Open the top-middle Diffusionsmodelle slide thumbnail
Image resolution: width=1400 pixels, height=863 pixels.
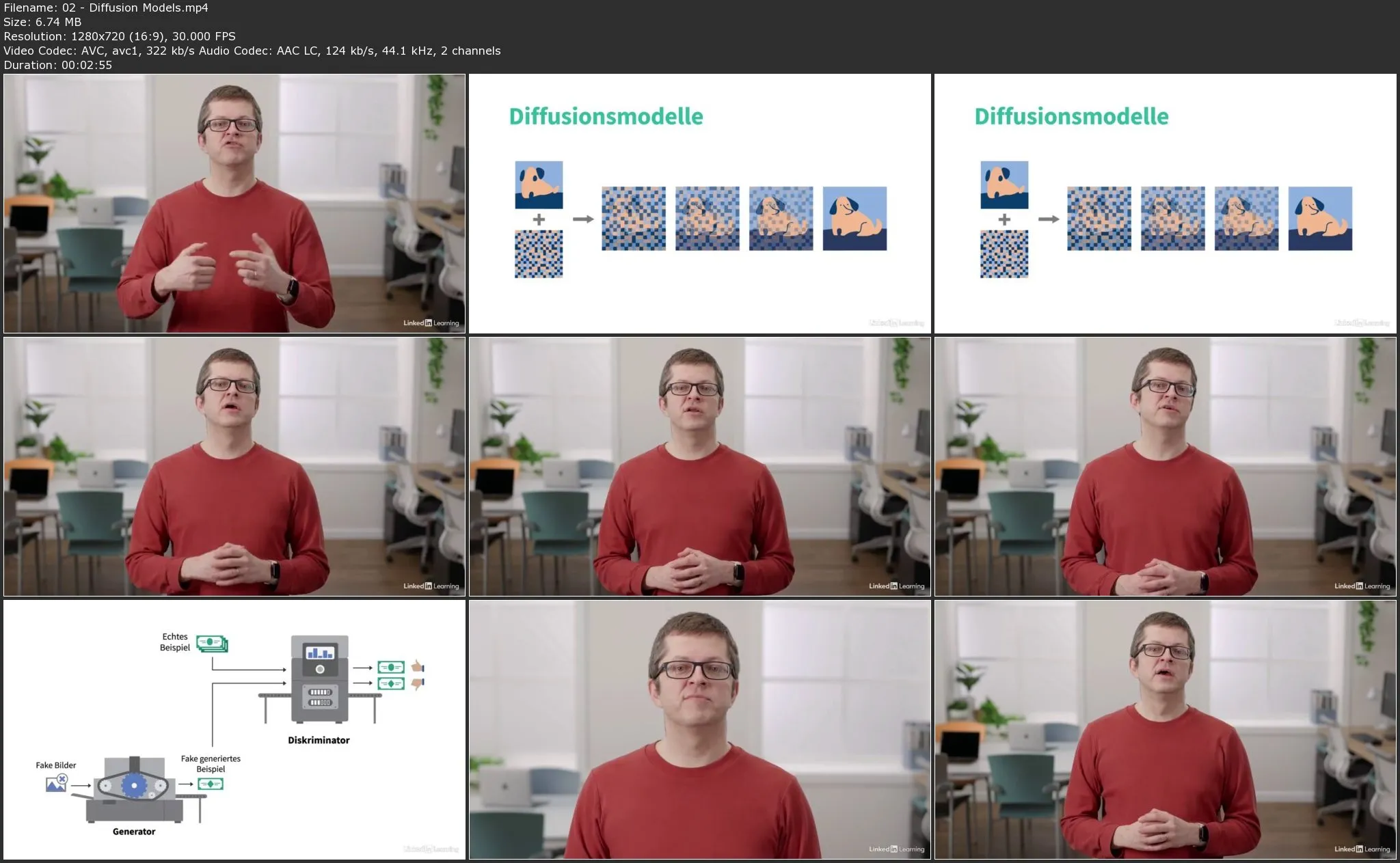click(700, 204)
